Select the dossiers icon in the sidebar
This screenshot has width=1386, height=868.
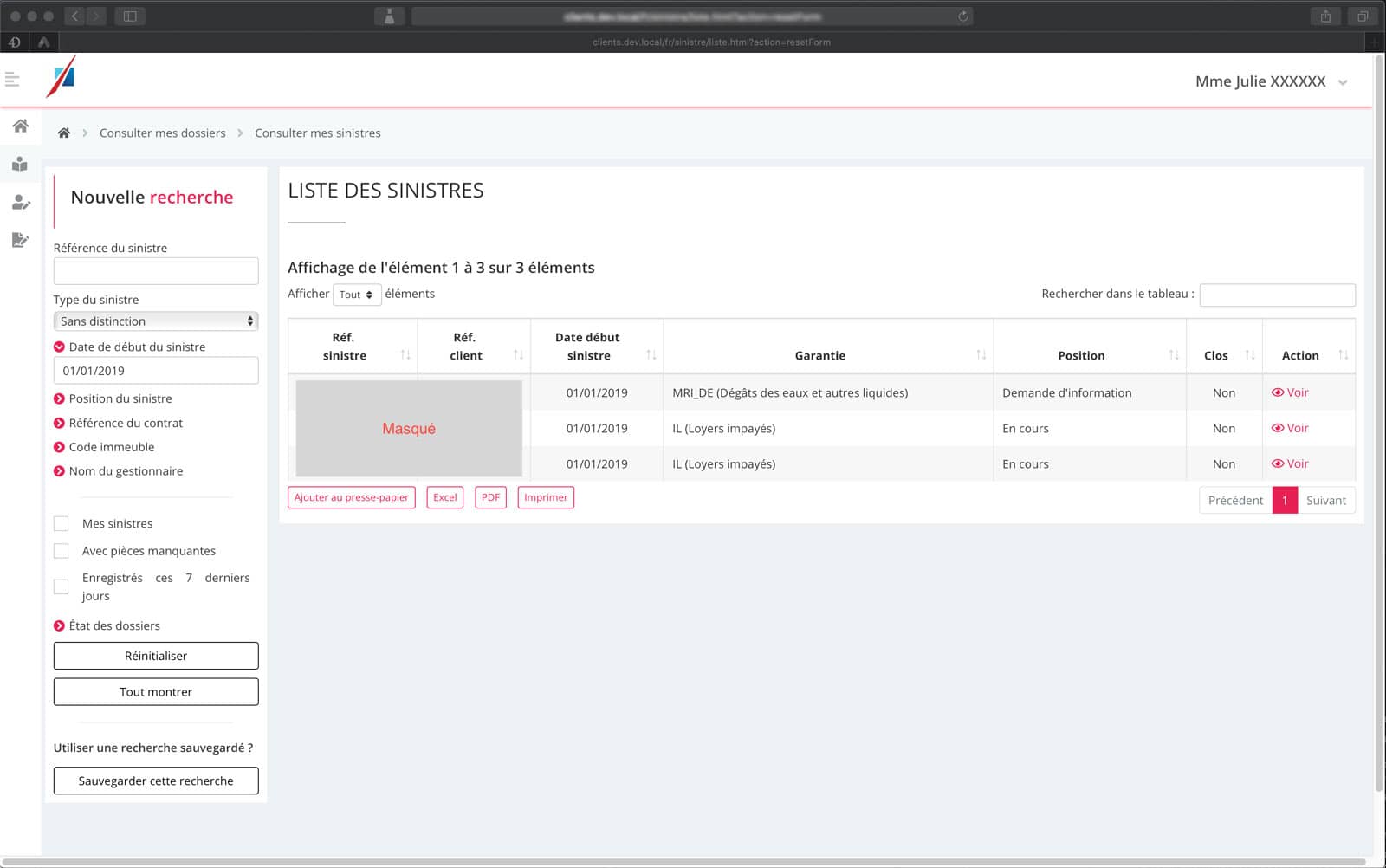(19, 165)
